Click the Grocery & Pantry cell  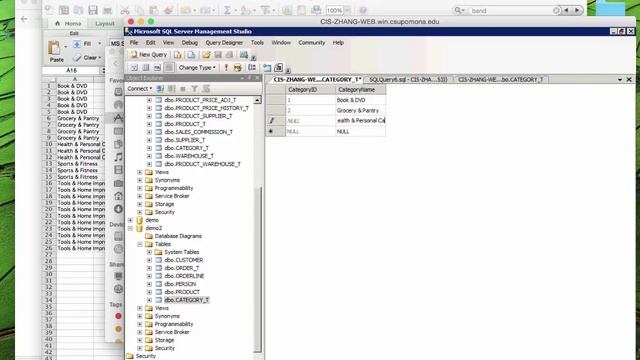[x=360, y=111]
